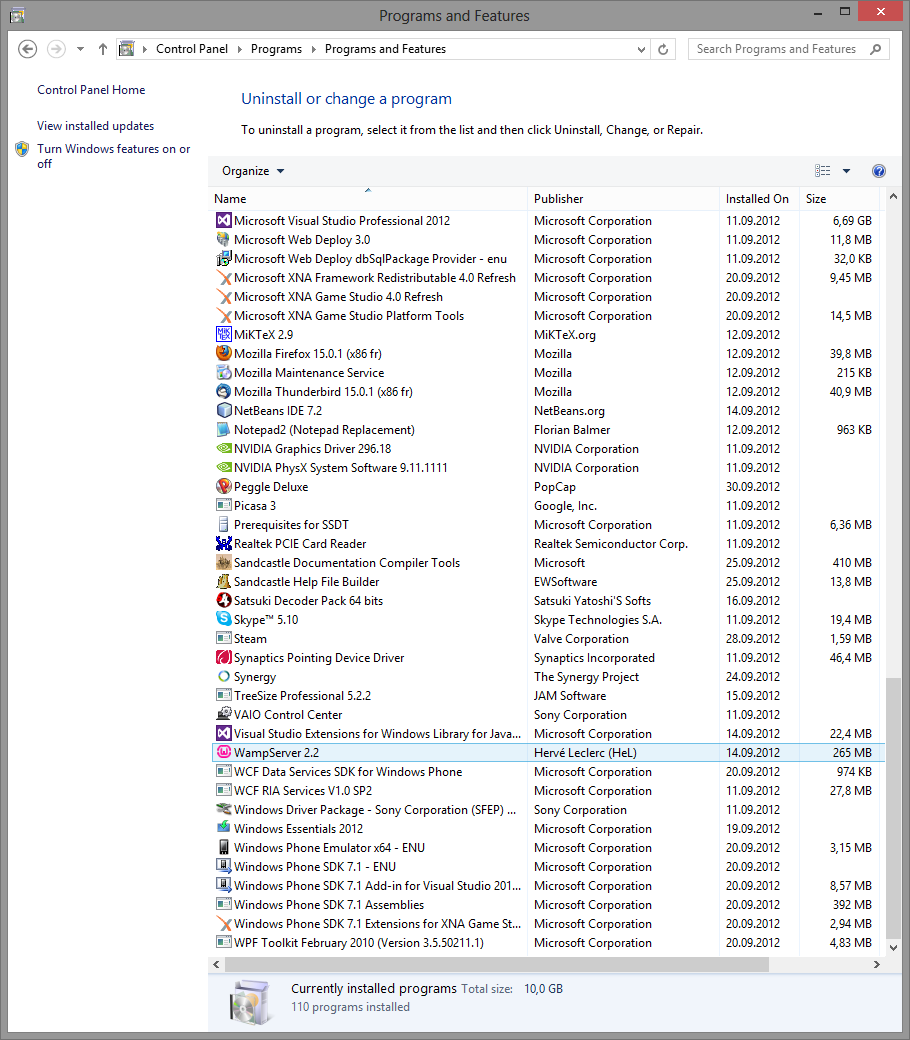The height and width of the screenshot is (1040, 910).
Task: Sort list by Installed On column
Action: [x=757, y=199]
